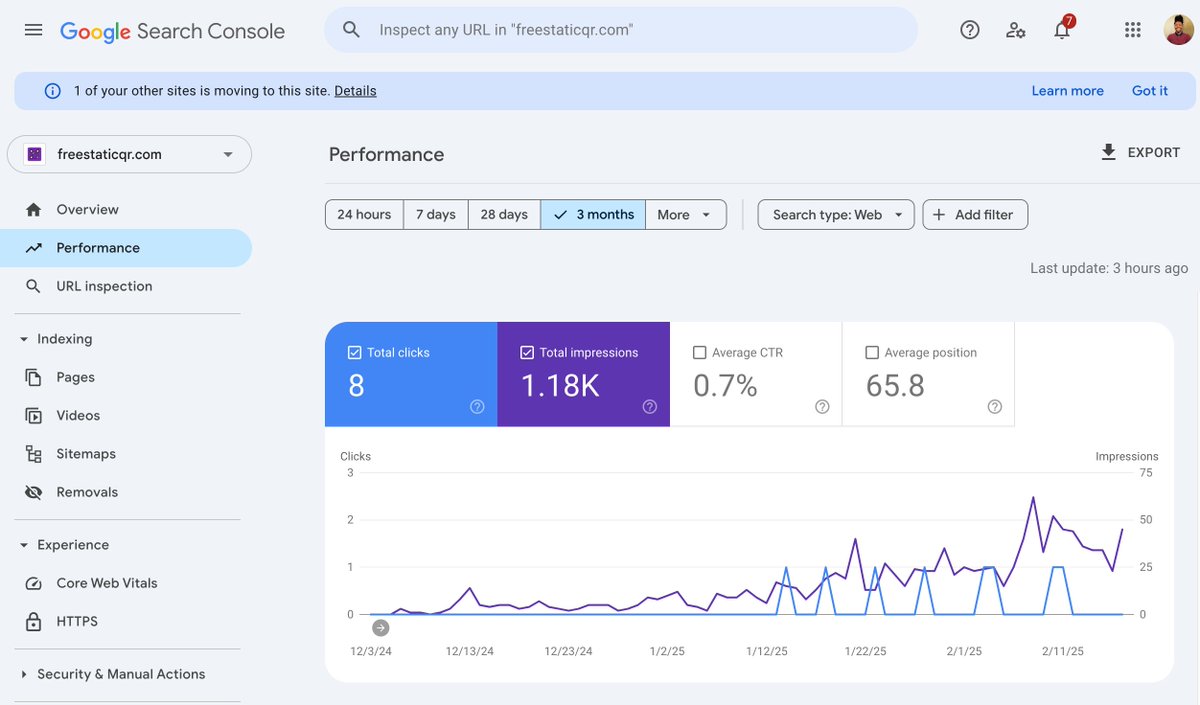Open the help question mark icon

coord(969,30)
